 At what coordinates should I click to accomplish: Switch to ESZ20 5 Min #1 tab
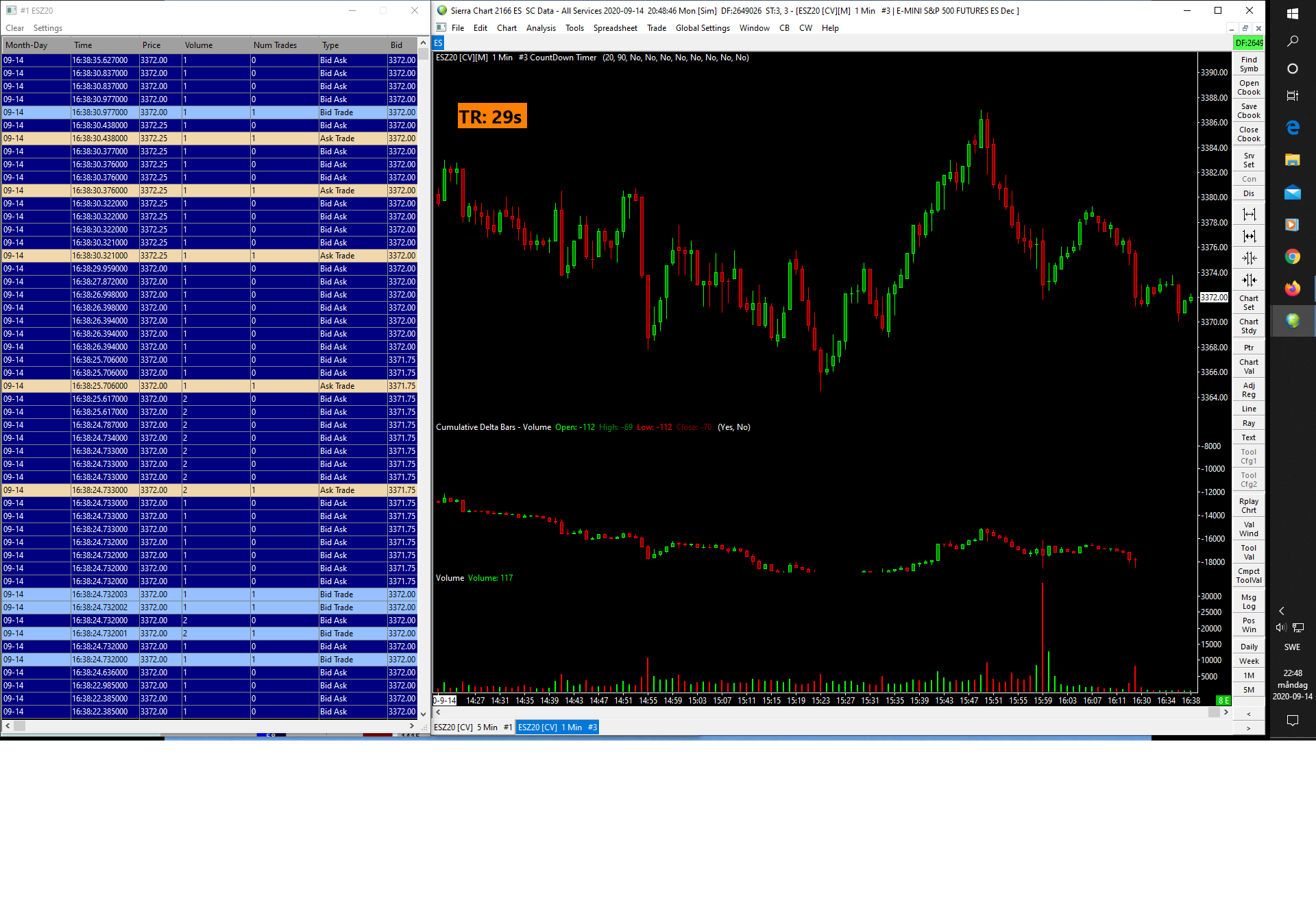pyautogui.click(x=473, y=727)
